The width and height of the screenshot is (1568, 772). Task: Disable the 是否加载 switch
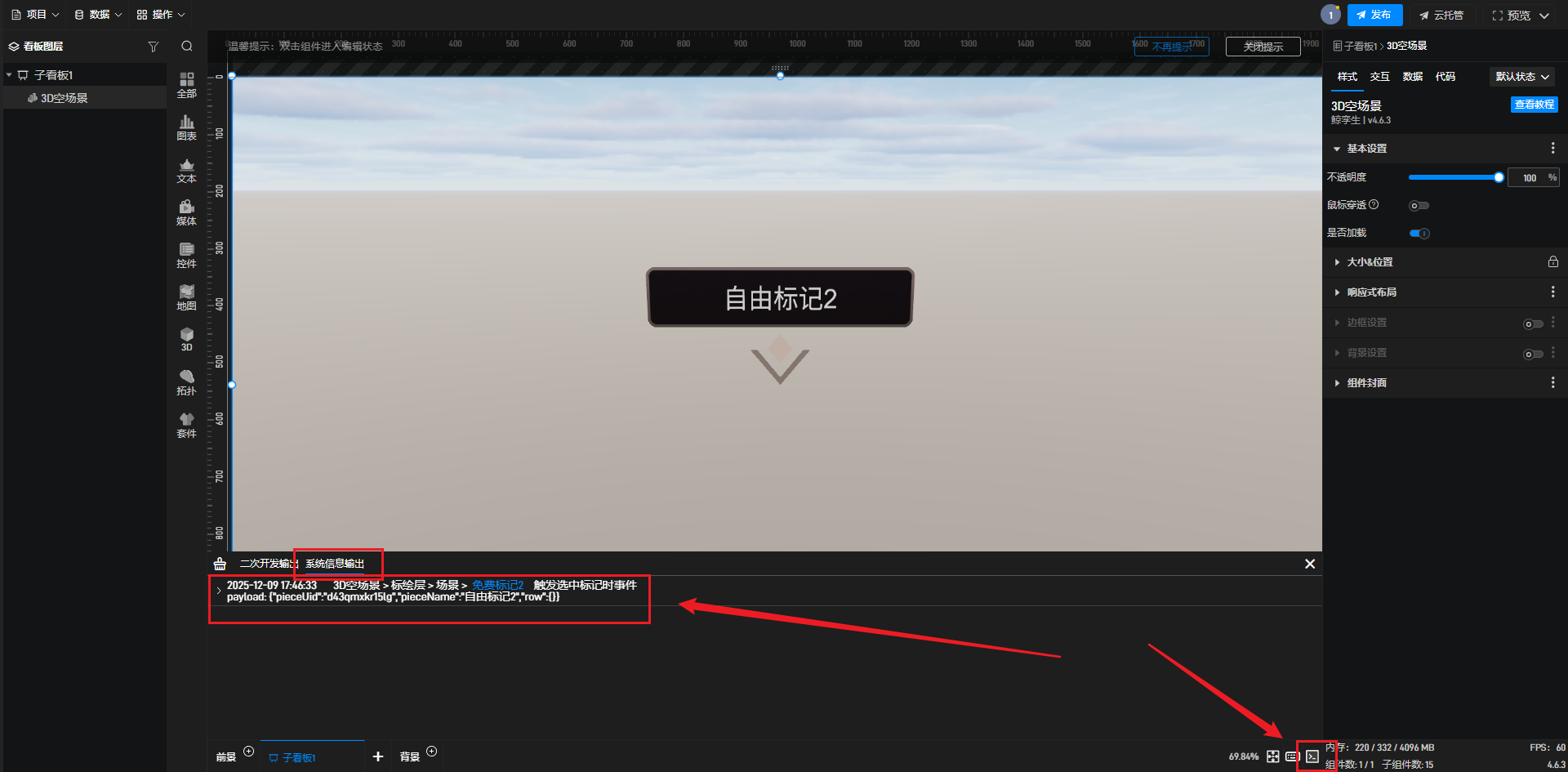(1419, 234)
